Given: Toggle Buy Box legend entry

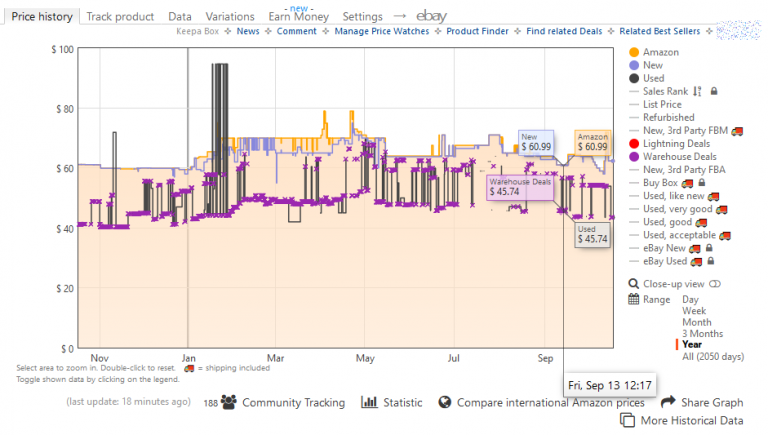Looking at the screenshot, I should tap(660, 183).
